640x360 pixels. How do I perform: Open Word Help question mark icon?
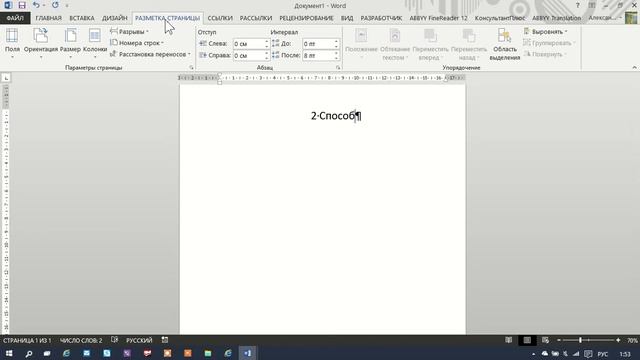tap(577, 5)
